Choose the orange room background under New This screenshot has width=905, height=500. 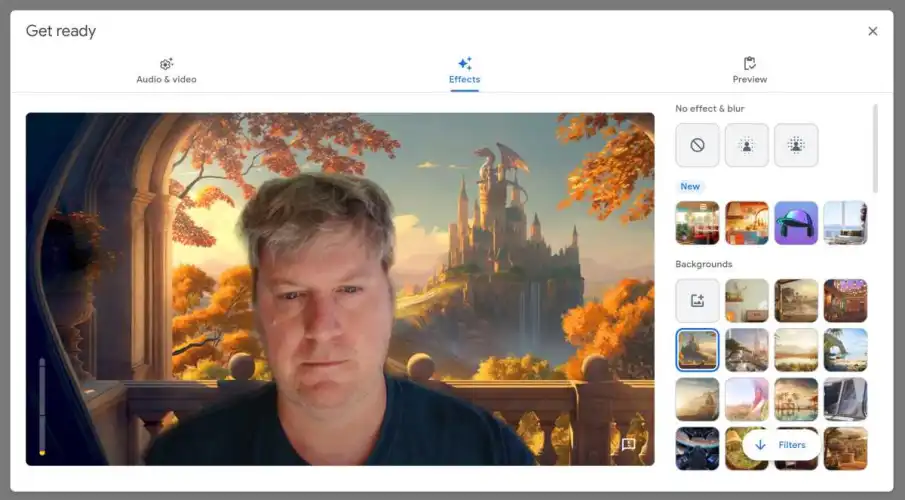(x=746, y=223)
